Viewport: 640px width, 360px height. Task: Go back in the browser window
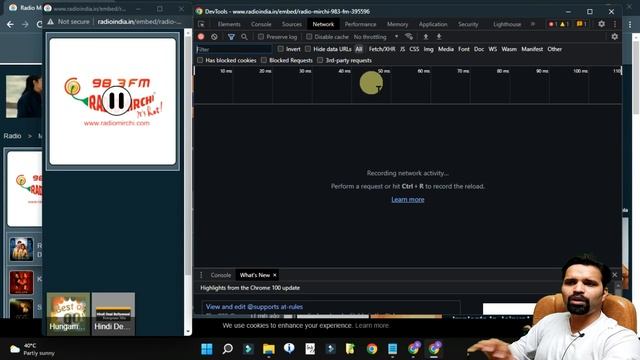pos(10,24)
